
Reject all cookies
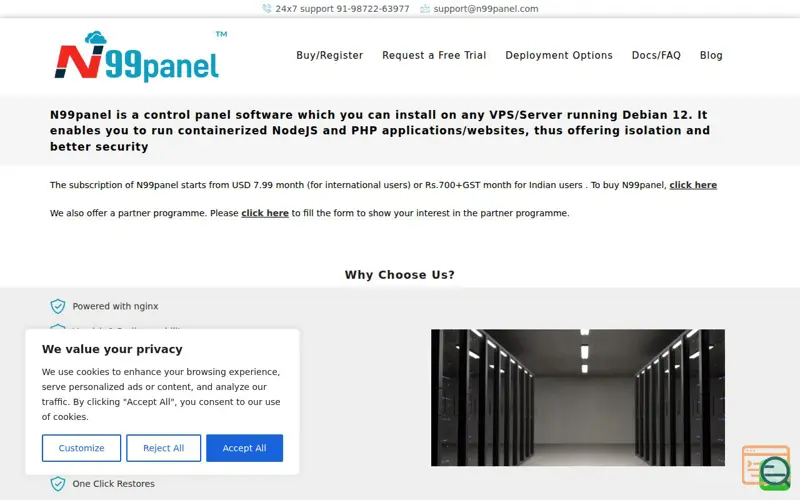pyautogui.click(x=164, y=448)
